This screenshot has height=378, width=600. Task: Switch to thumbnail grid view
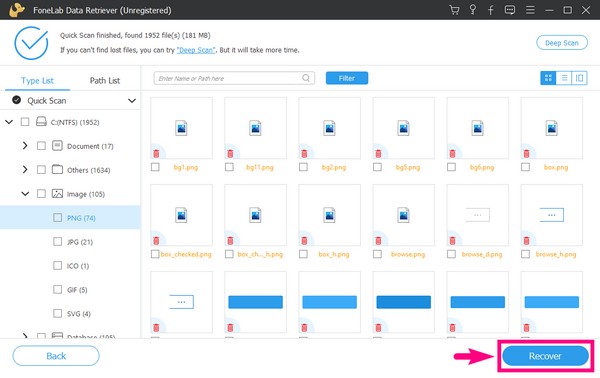click(548, 78)
